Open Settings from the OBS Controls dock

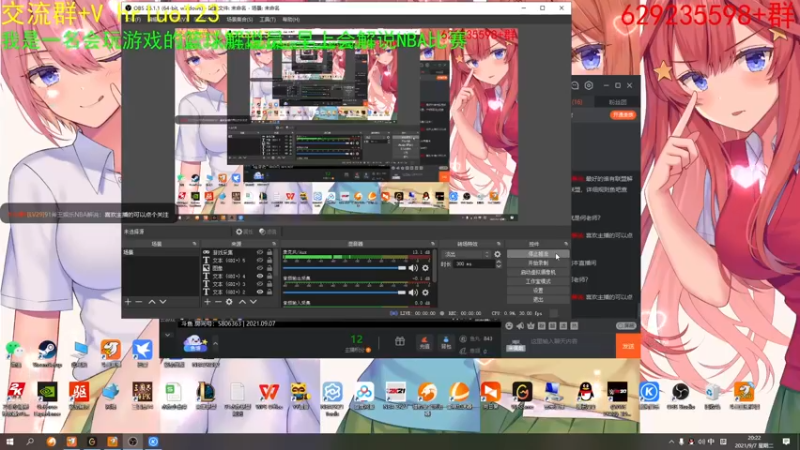pos(538,290)
